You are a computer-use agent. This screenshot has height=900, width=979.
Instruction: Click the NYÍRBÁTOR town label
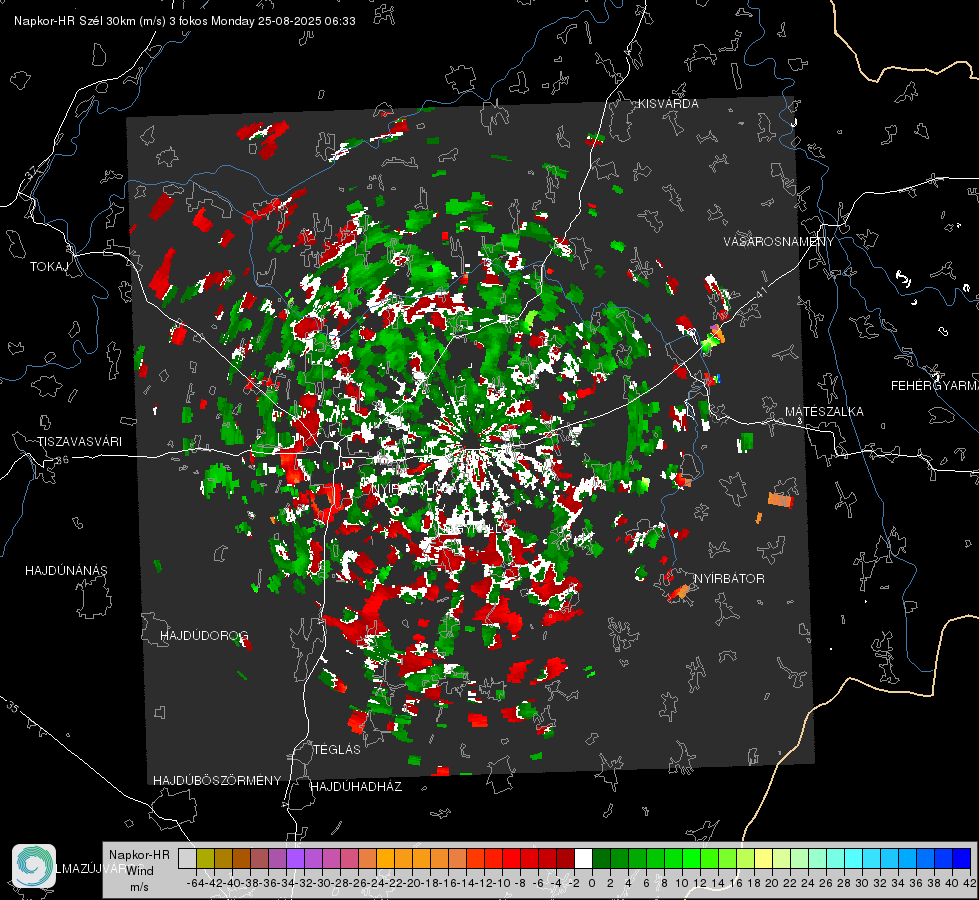pyautogui.click(x=729, y=578)
